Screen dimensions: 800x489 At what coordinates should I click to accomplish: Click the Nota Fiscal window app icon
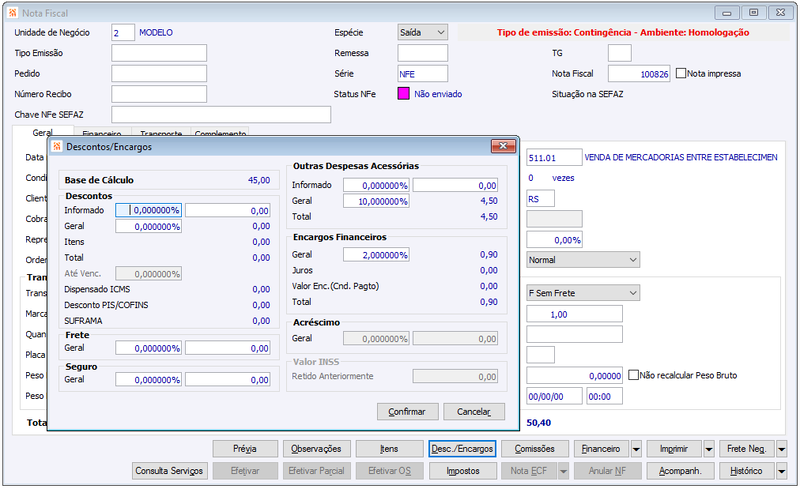(12, 13)
